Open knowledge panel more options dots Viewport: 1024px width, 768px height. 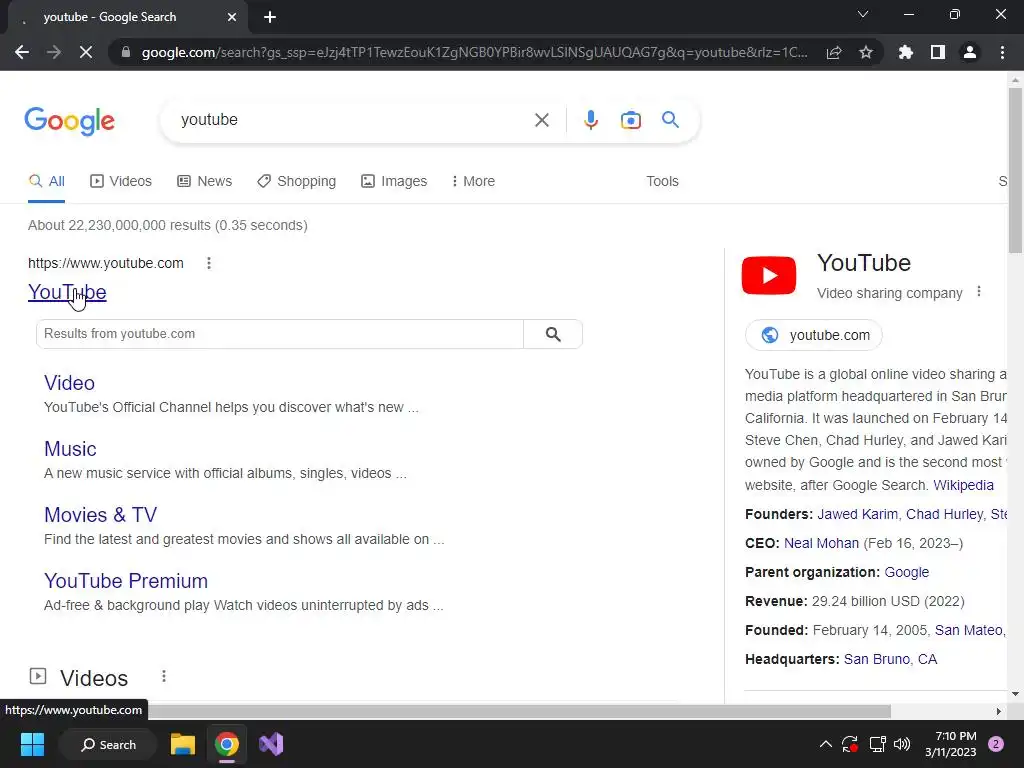pos(978,291)
